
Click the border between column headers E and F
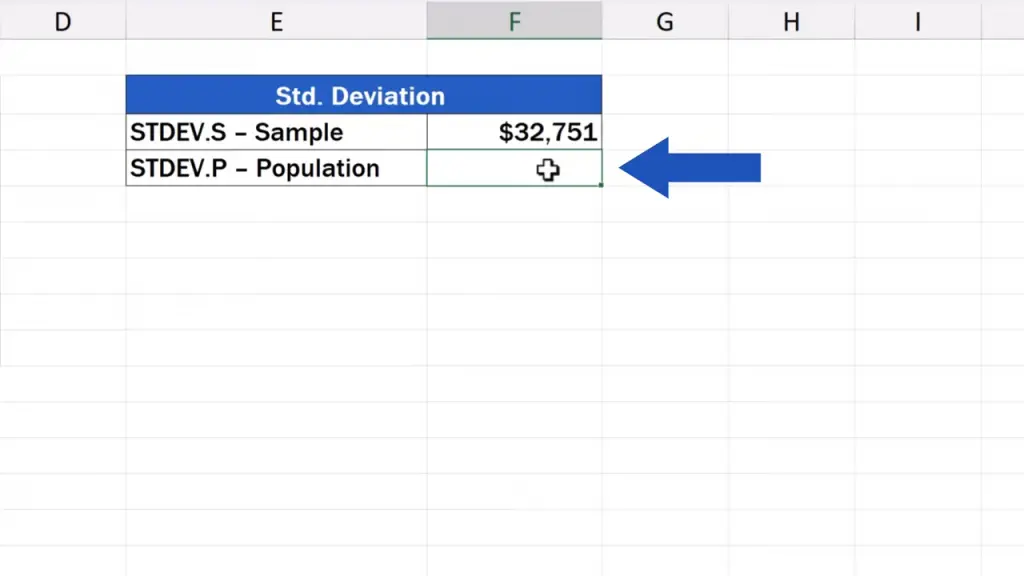[427, 21]
